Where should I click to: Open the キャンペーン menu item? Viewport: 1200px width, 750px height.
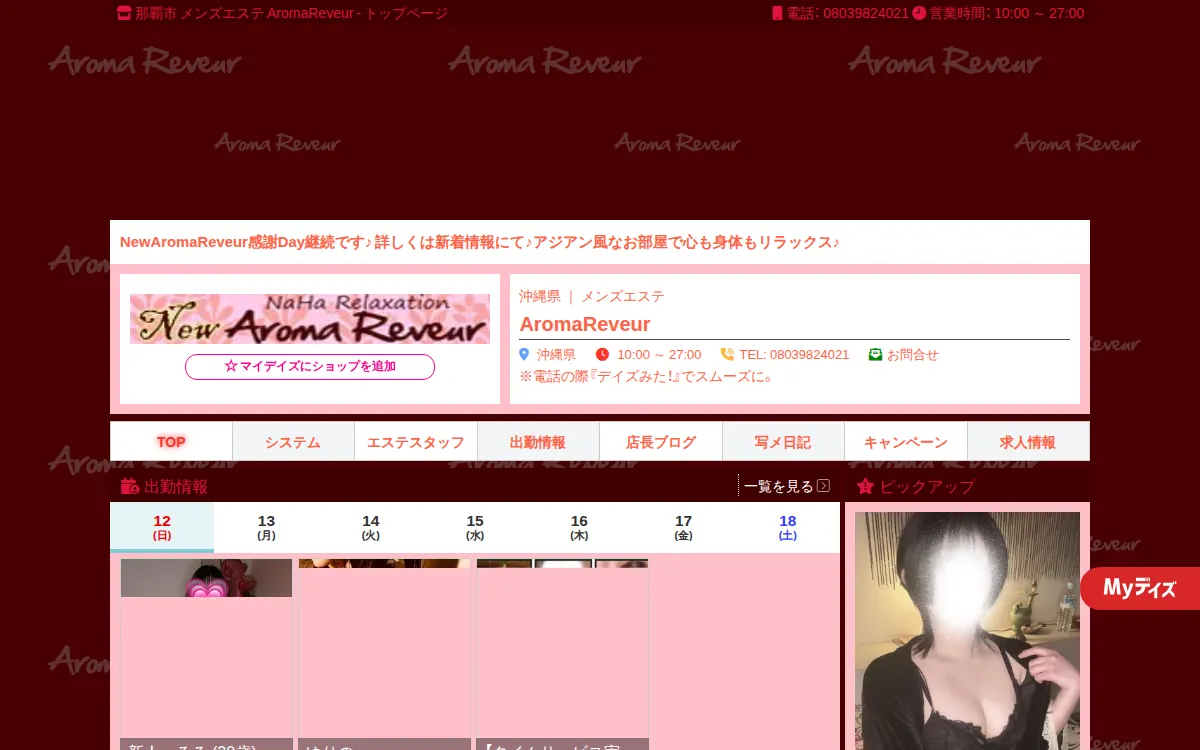click(x=906, y=442)
